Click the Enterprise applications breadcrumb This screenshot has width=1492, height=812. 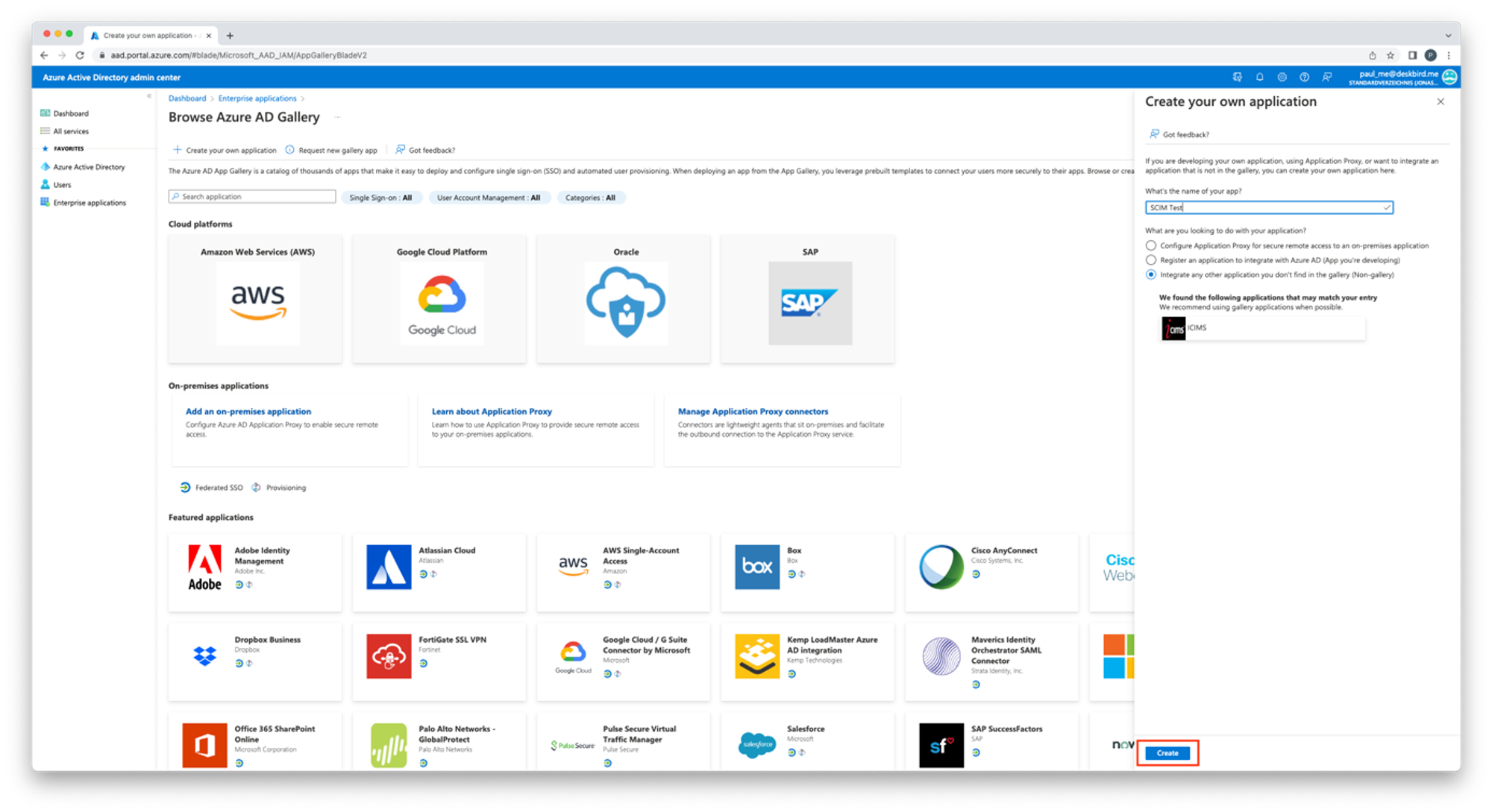click(257, 98)
